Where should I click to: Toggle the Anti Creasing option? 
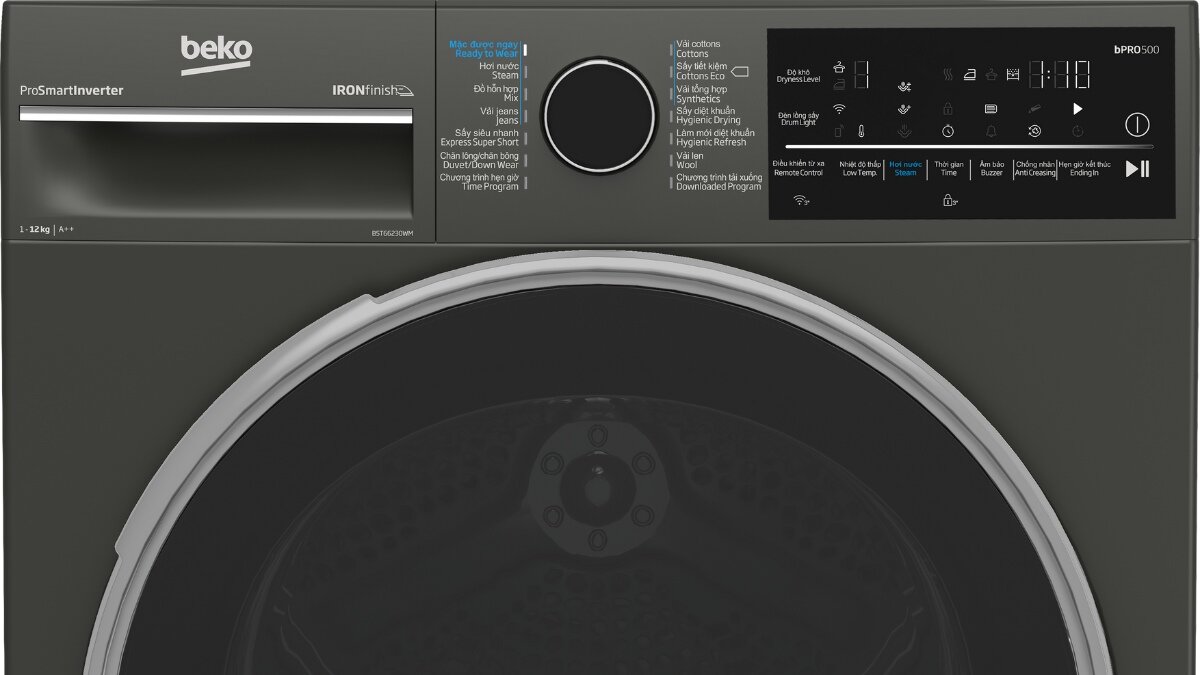pos(1035,168)
